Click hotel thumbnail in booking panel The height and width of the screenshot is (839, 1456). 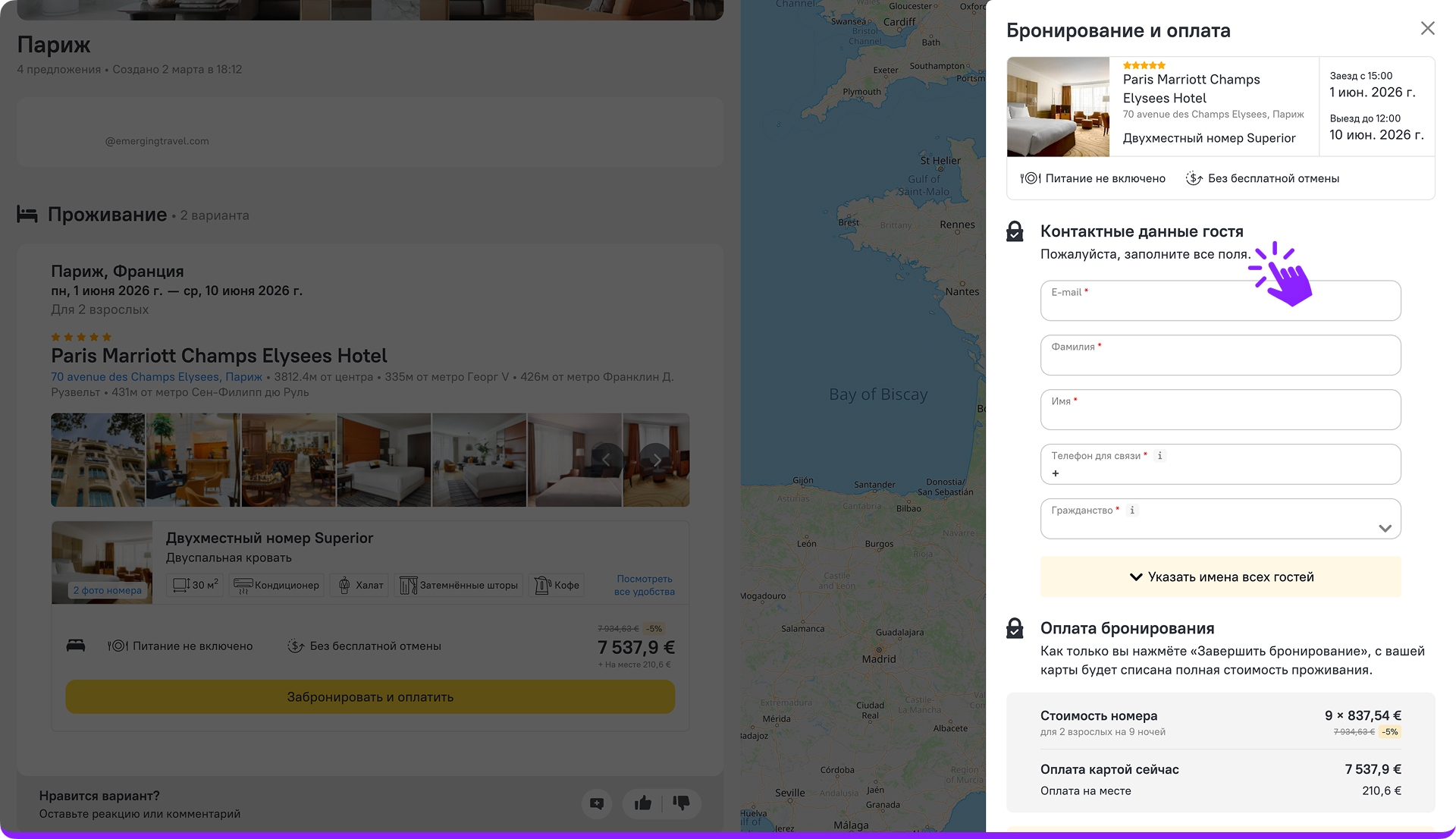[x=1058, y=107]
